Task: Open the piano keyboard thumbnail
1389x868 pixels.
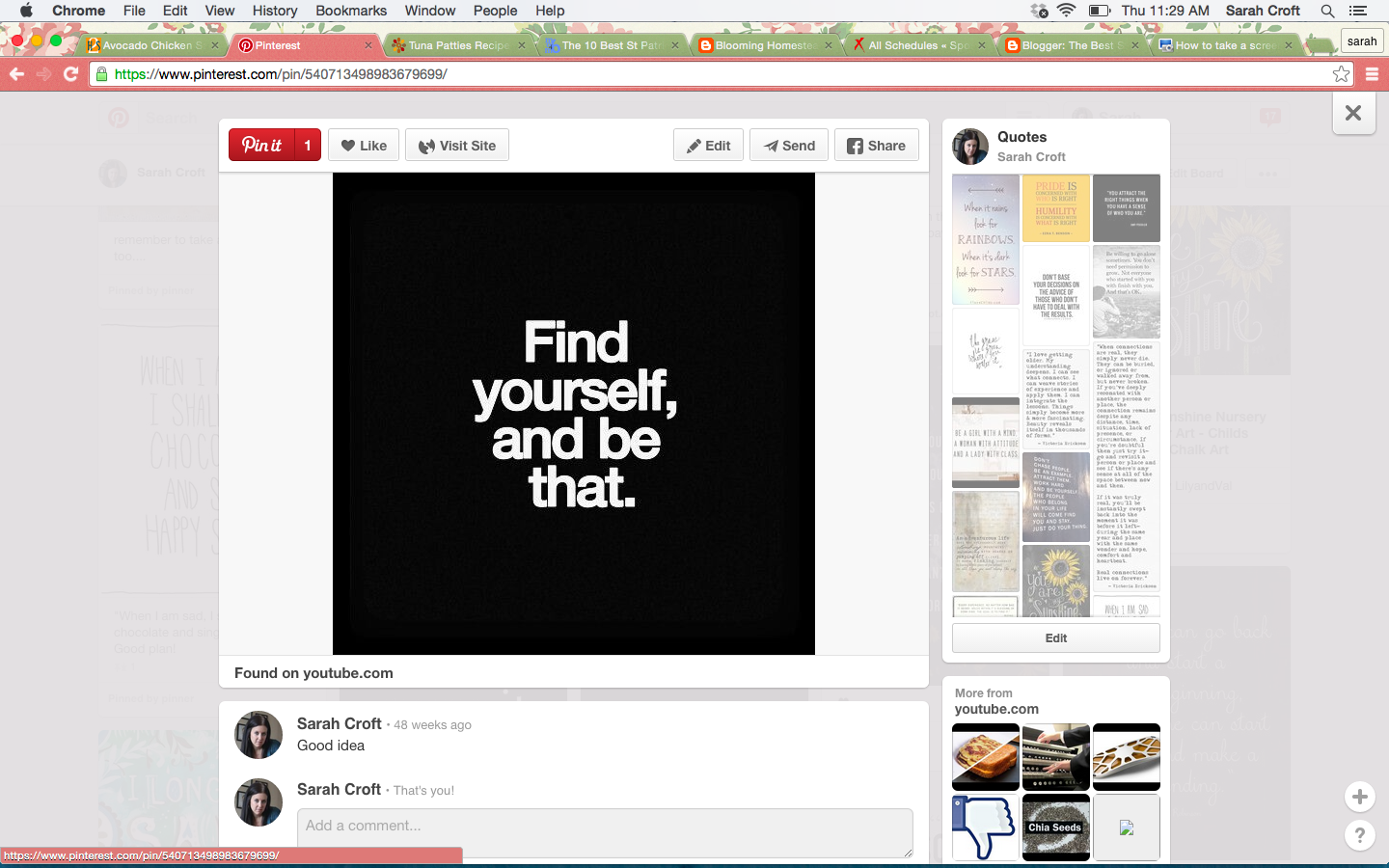Action: coord(1056,757)
